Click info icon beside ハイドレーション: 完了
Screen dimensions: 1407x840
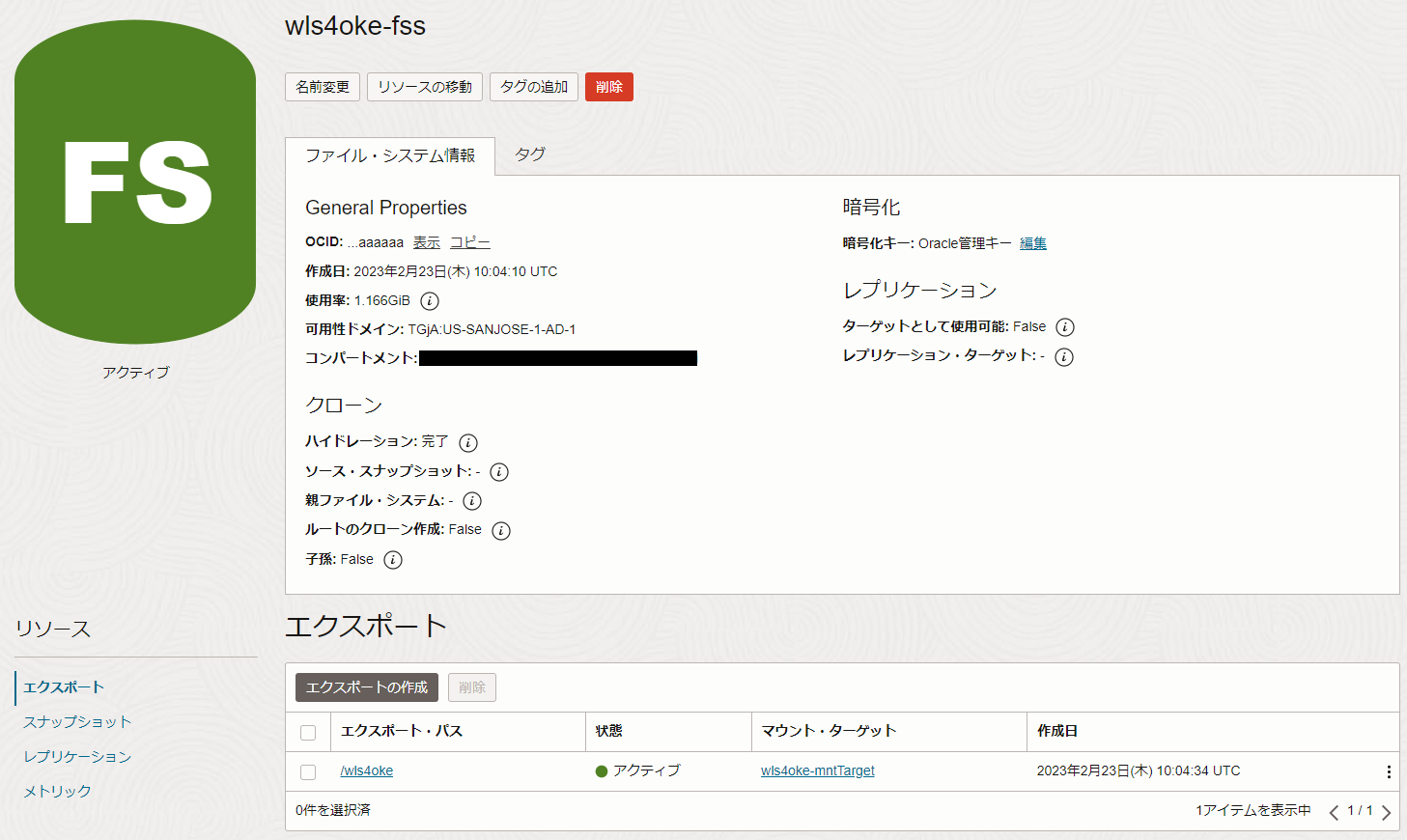[468, 443]
